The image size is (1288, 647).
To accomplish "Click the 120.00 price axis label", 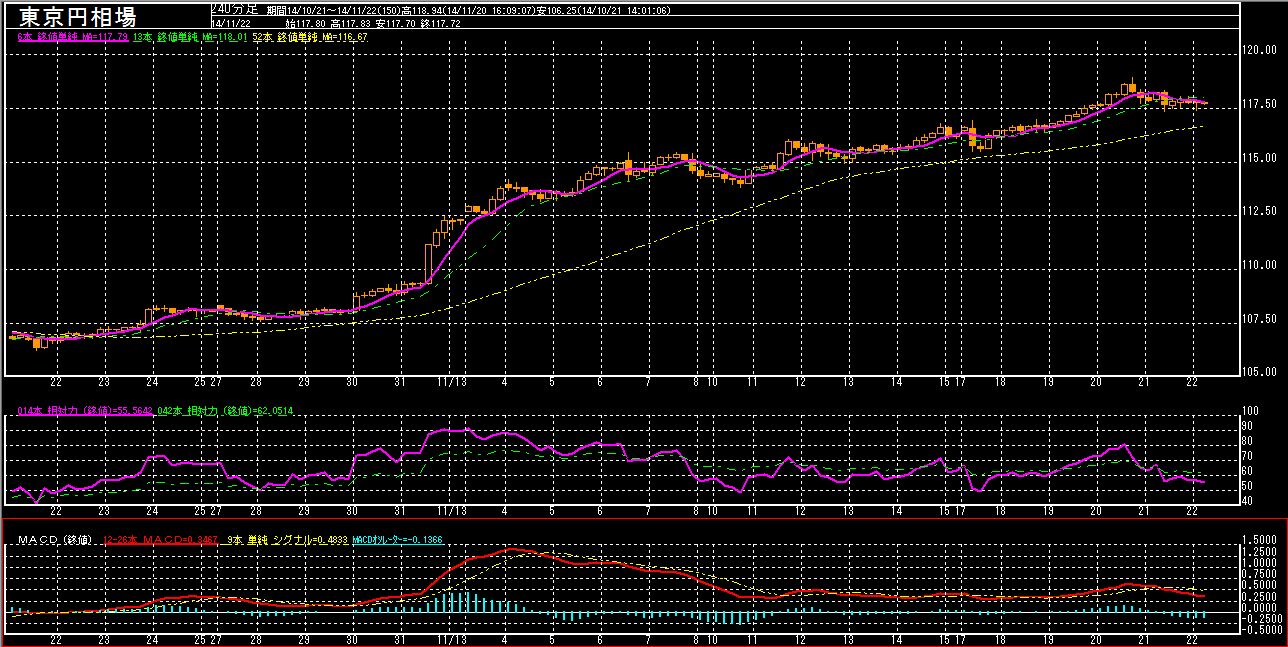I will (1257, 50).
